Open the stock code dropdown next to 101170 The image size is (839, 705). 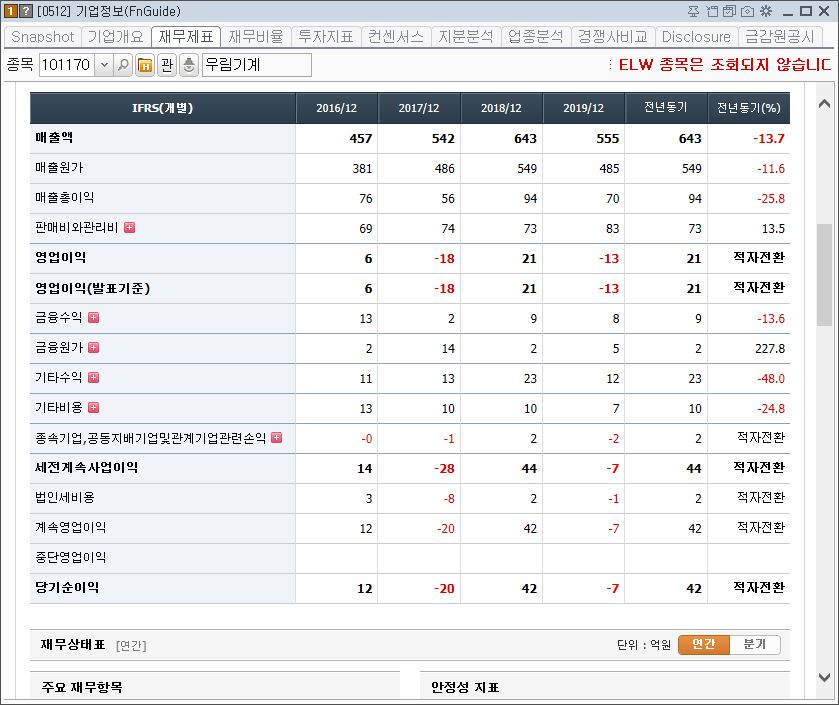106,64
